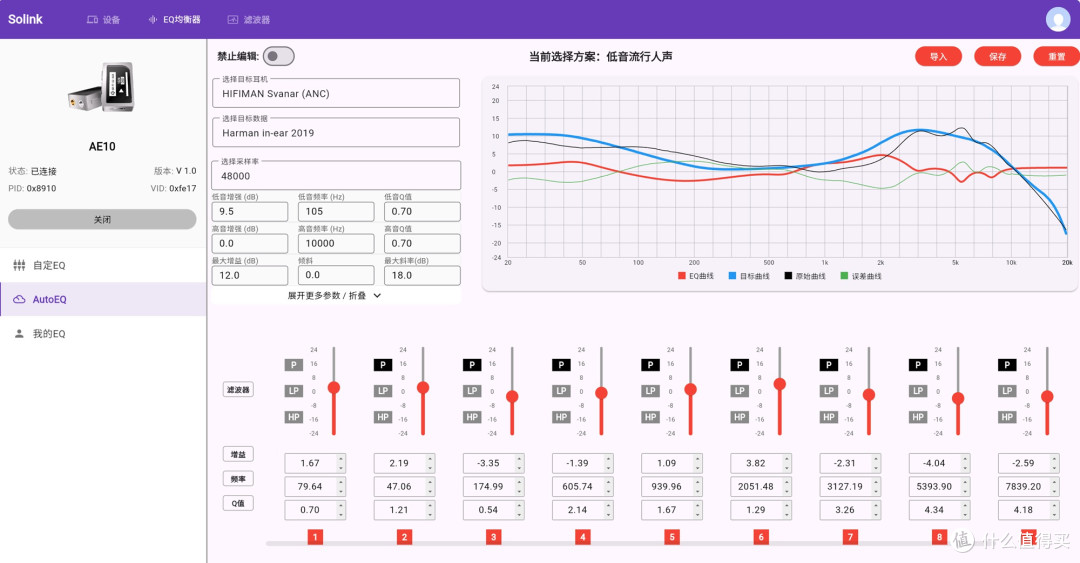Click the 滤波器 row label button
Viewport: 1080px width, 563px height.
coord(238,389)
